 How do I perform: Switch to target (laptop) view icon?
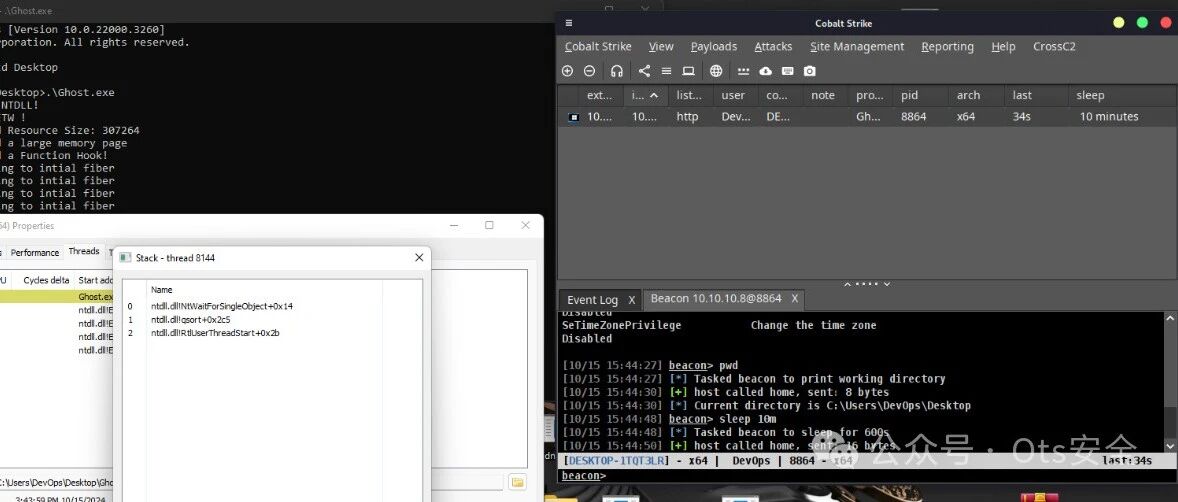(x=688, y=71)
